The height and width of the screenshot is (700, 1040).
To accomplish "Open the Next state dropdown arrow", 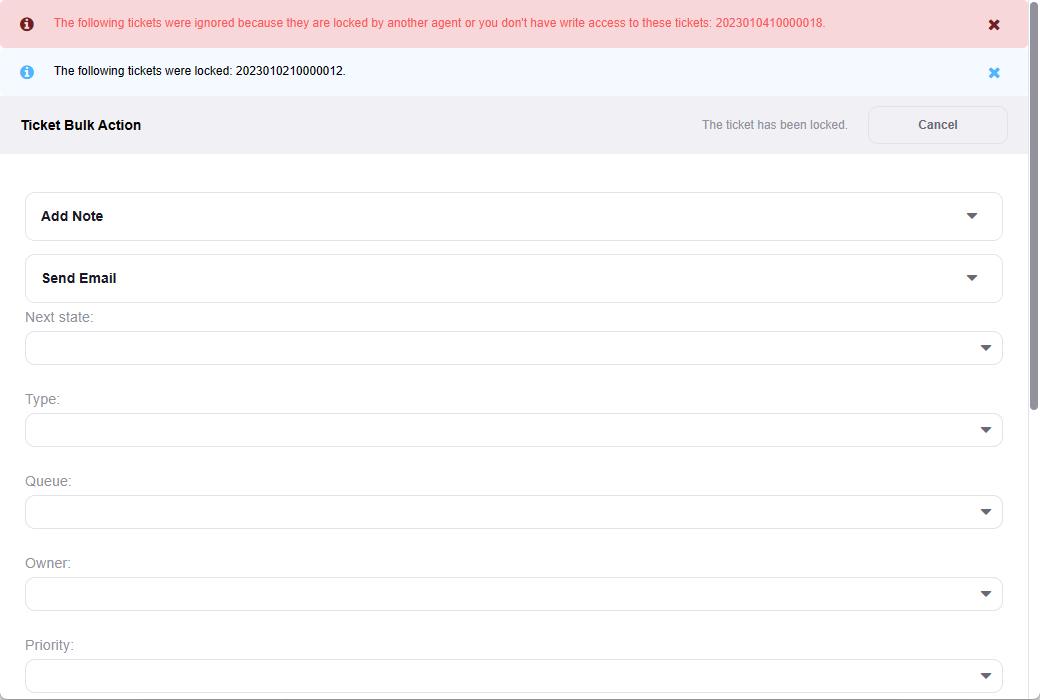I will click(985, 348).
